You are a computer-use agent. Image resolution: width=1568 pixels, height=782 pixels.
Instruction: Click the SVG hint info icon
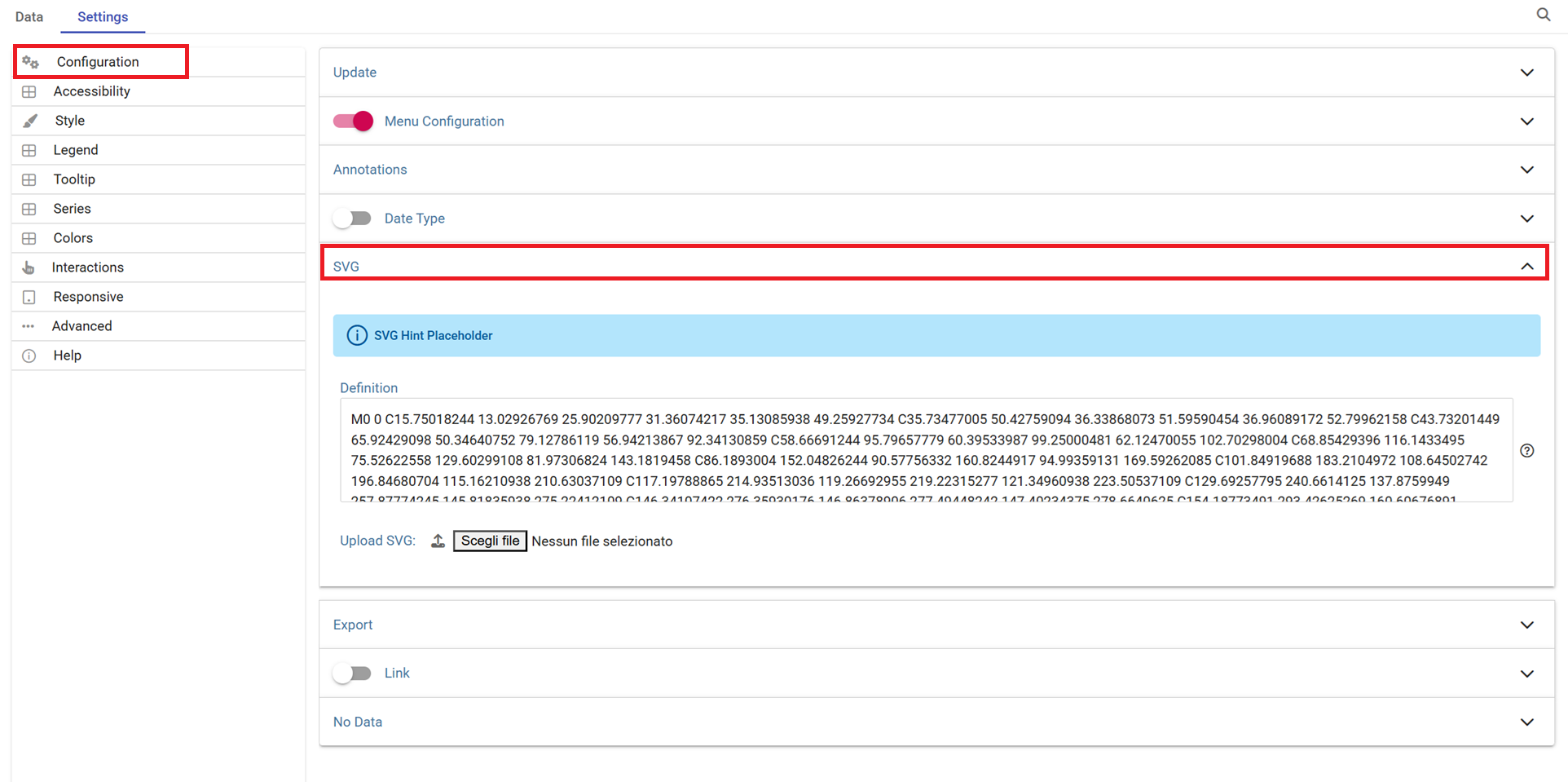click(x=357, y=335)
